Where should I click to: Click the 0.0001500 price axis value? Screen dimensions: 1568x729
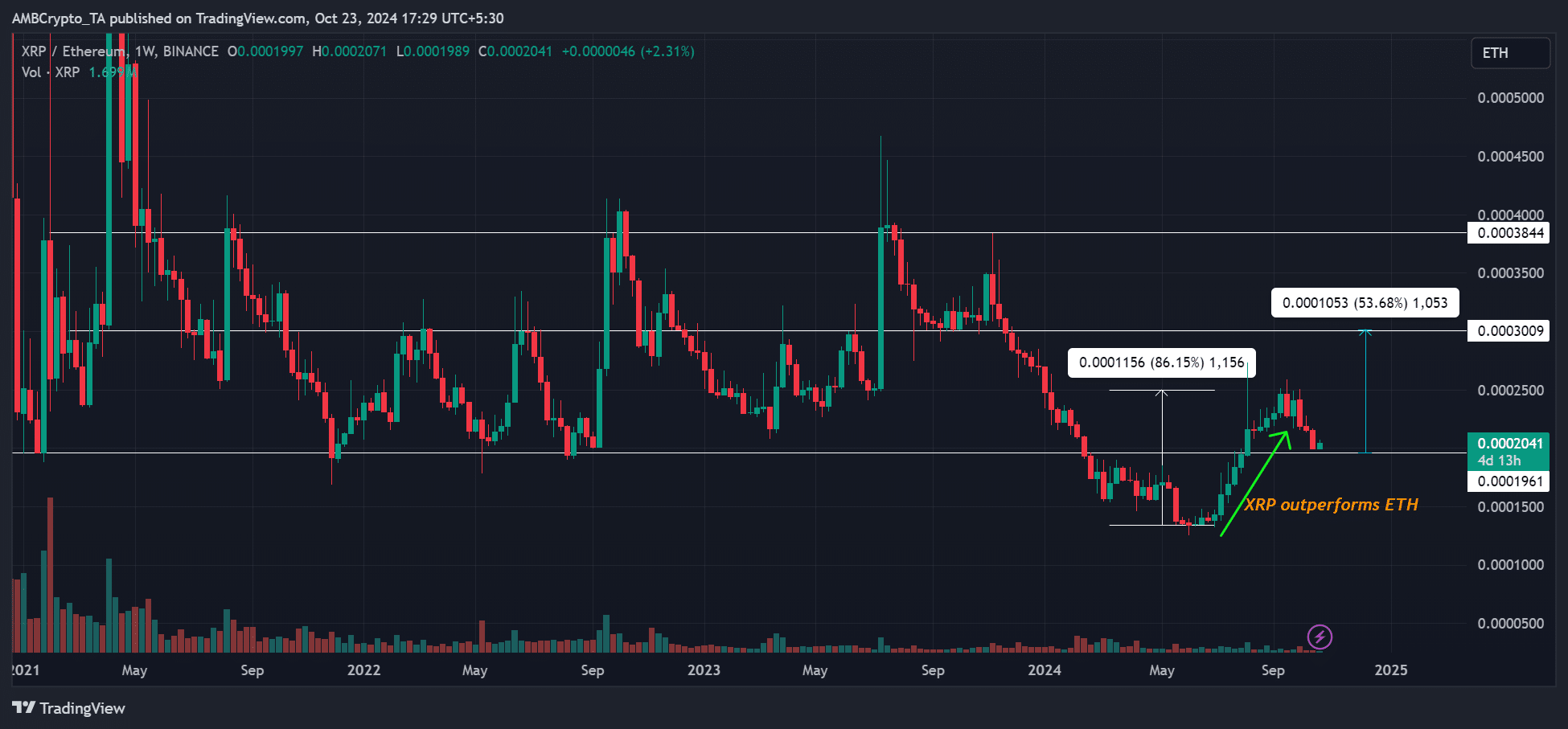(1511, 507)
